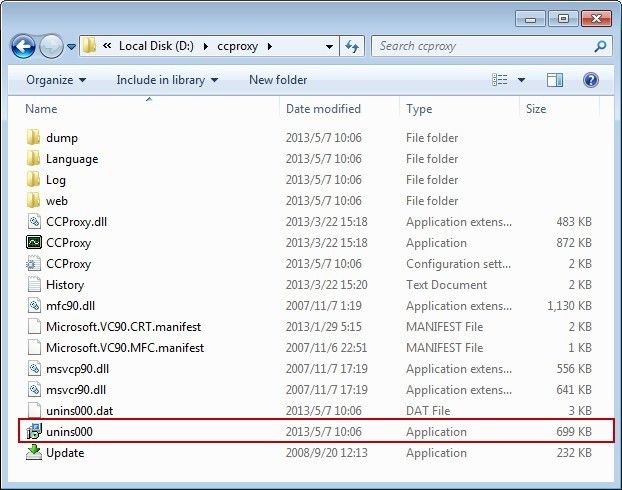Click the Text Document type of History
The height and width of the screenshot is (490, 622).
coord(446,285)
